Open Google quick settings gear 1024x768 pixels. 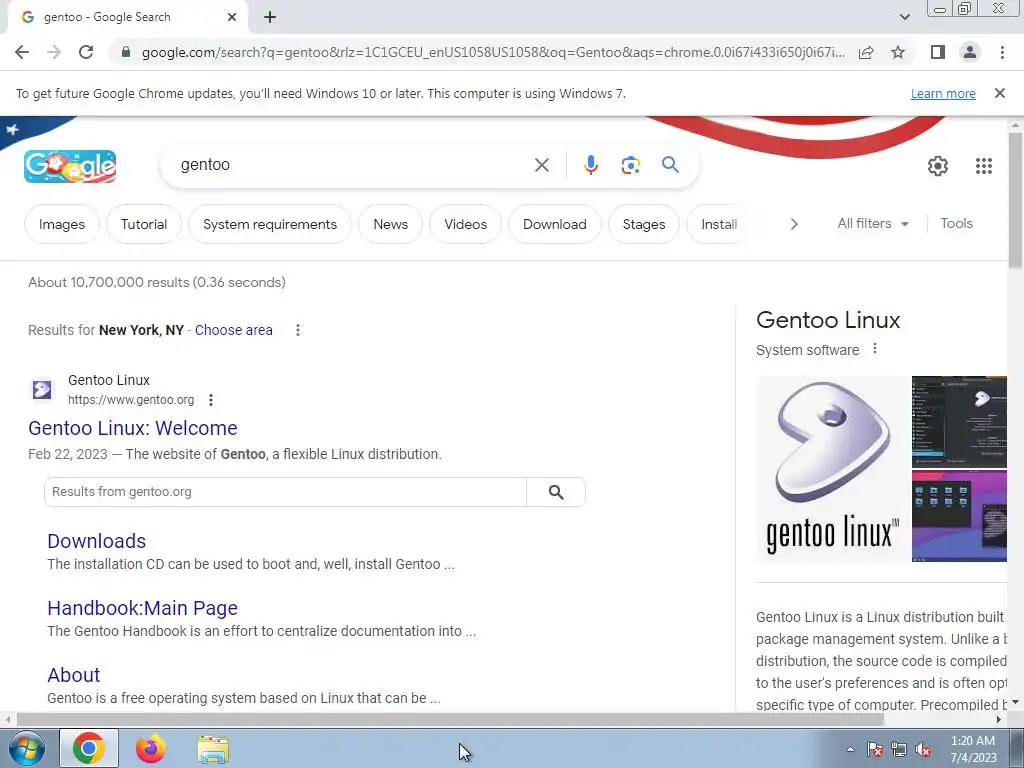(938, 166)
